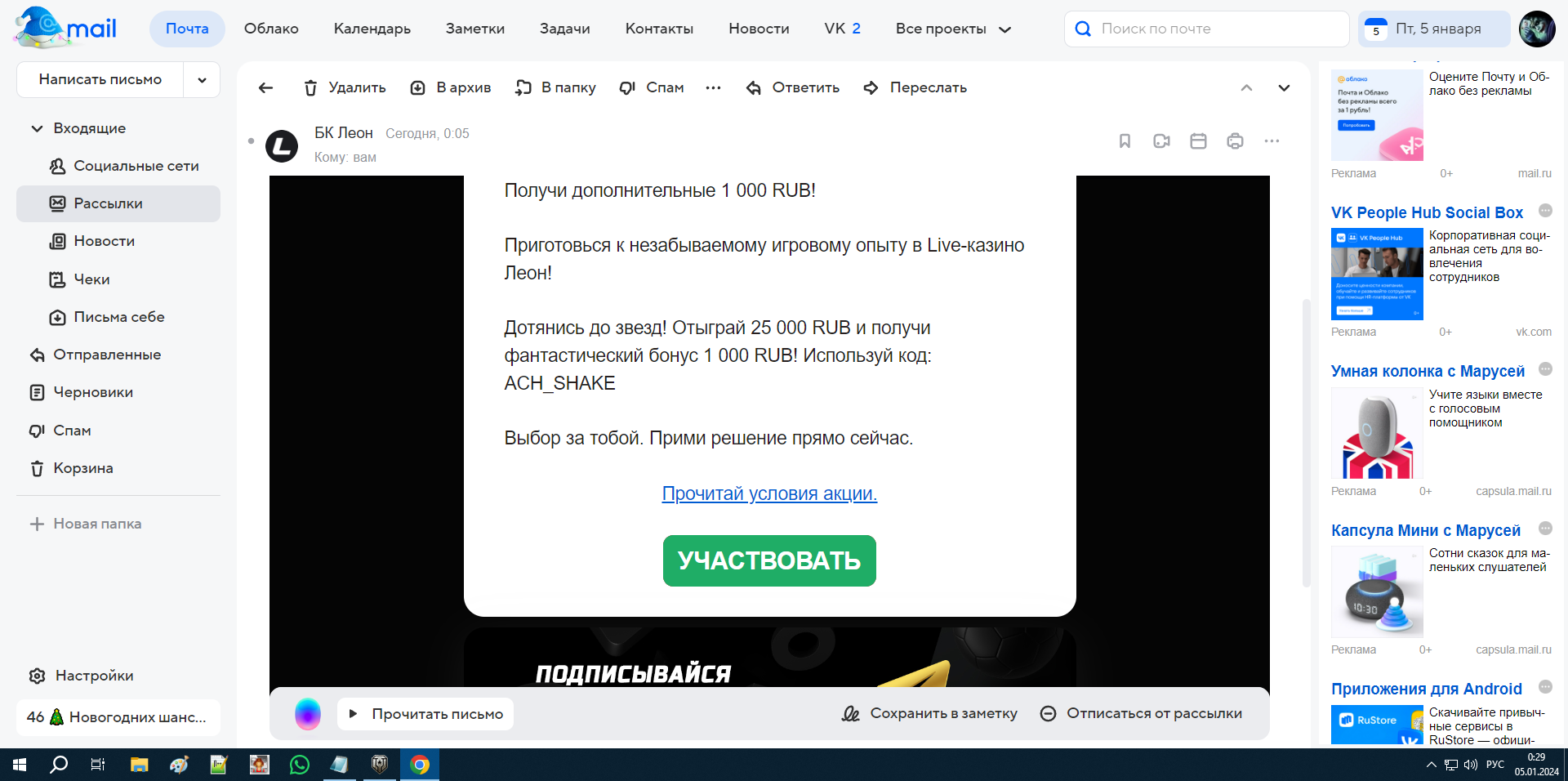Move the email to archive
1568x781 pixels.
[450, 87]
